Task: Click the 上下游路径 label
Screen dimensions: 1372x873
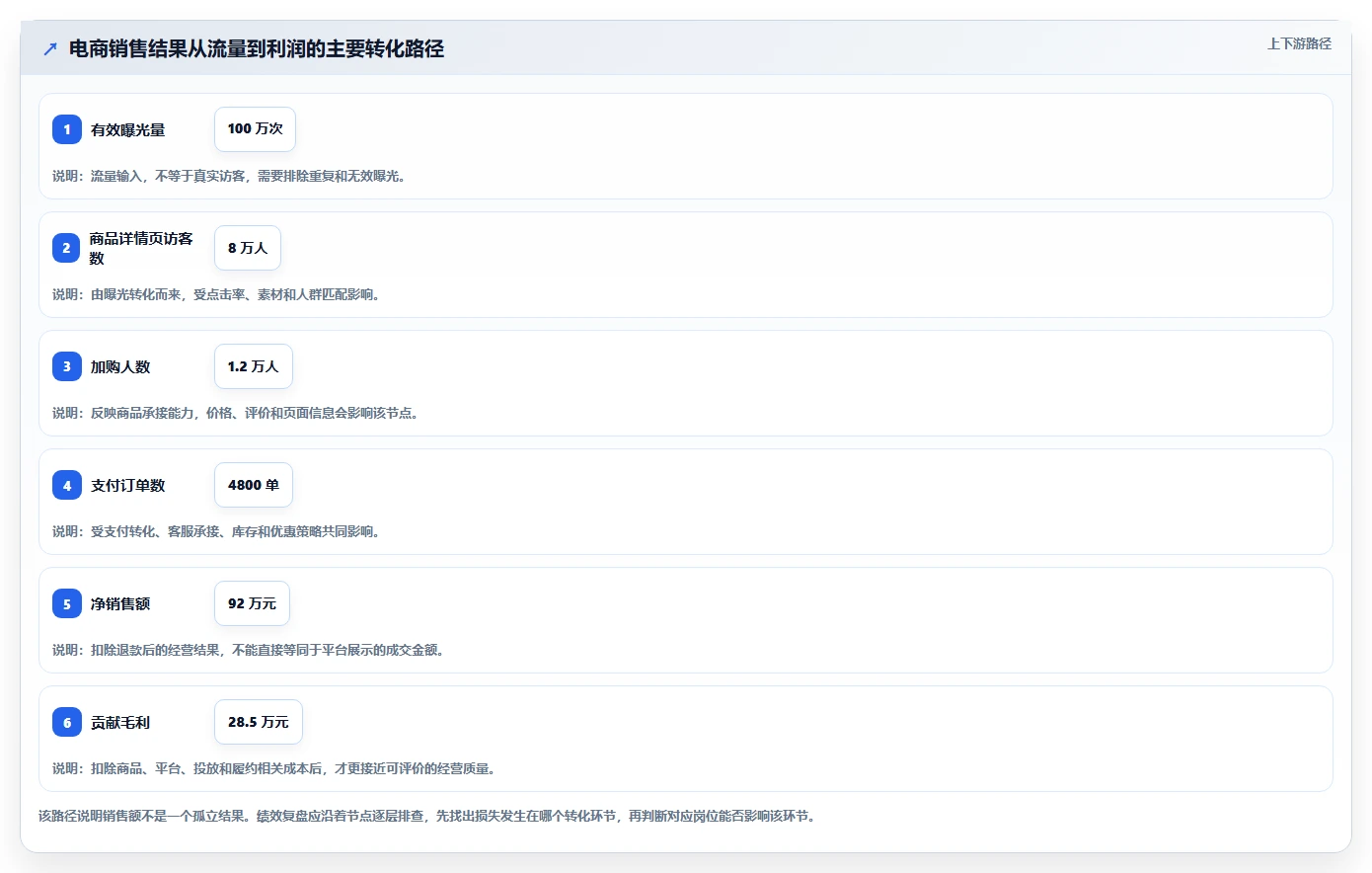Action: (x=1299, y=43)
